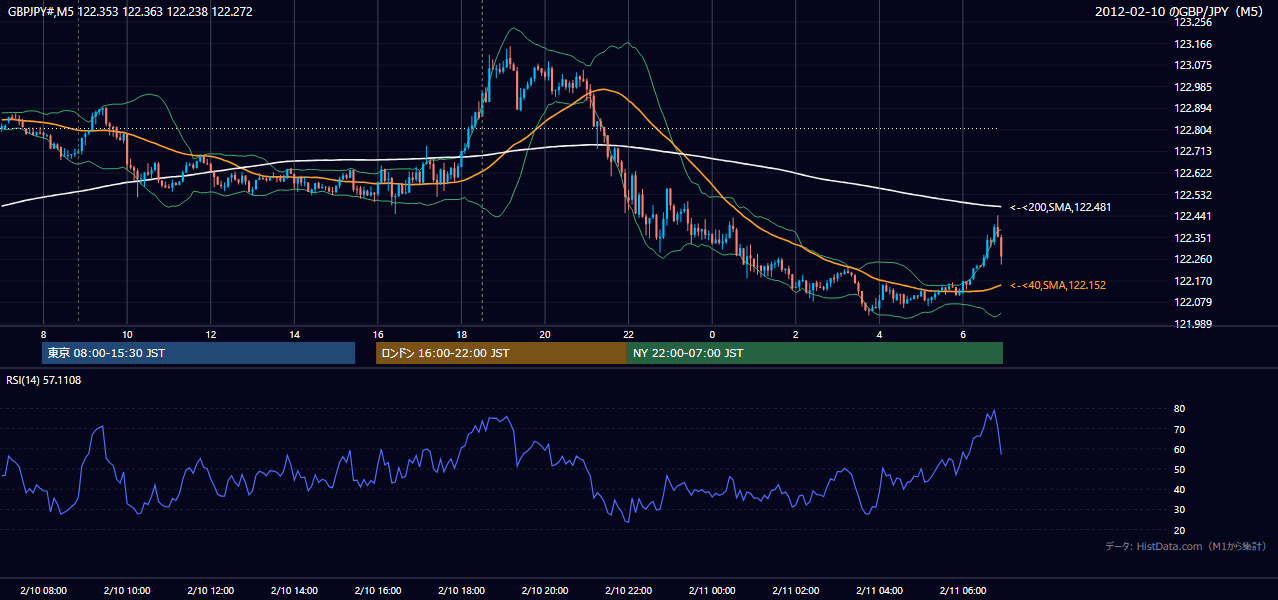
Task: Click hour tick 20 under the price chart
Action: pyautogui.click(x=544, y=334)
